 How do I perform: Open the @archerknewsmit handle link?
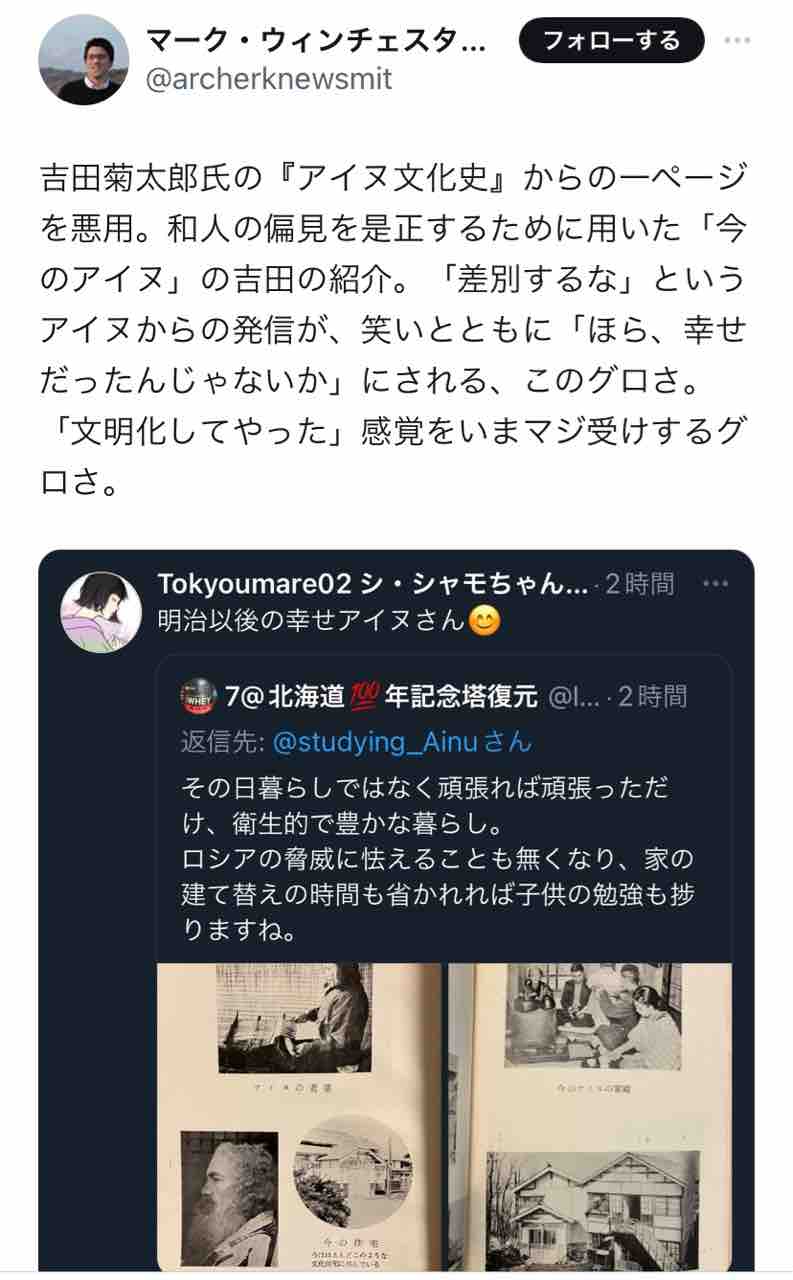tap(269, 79)
